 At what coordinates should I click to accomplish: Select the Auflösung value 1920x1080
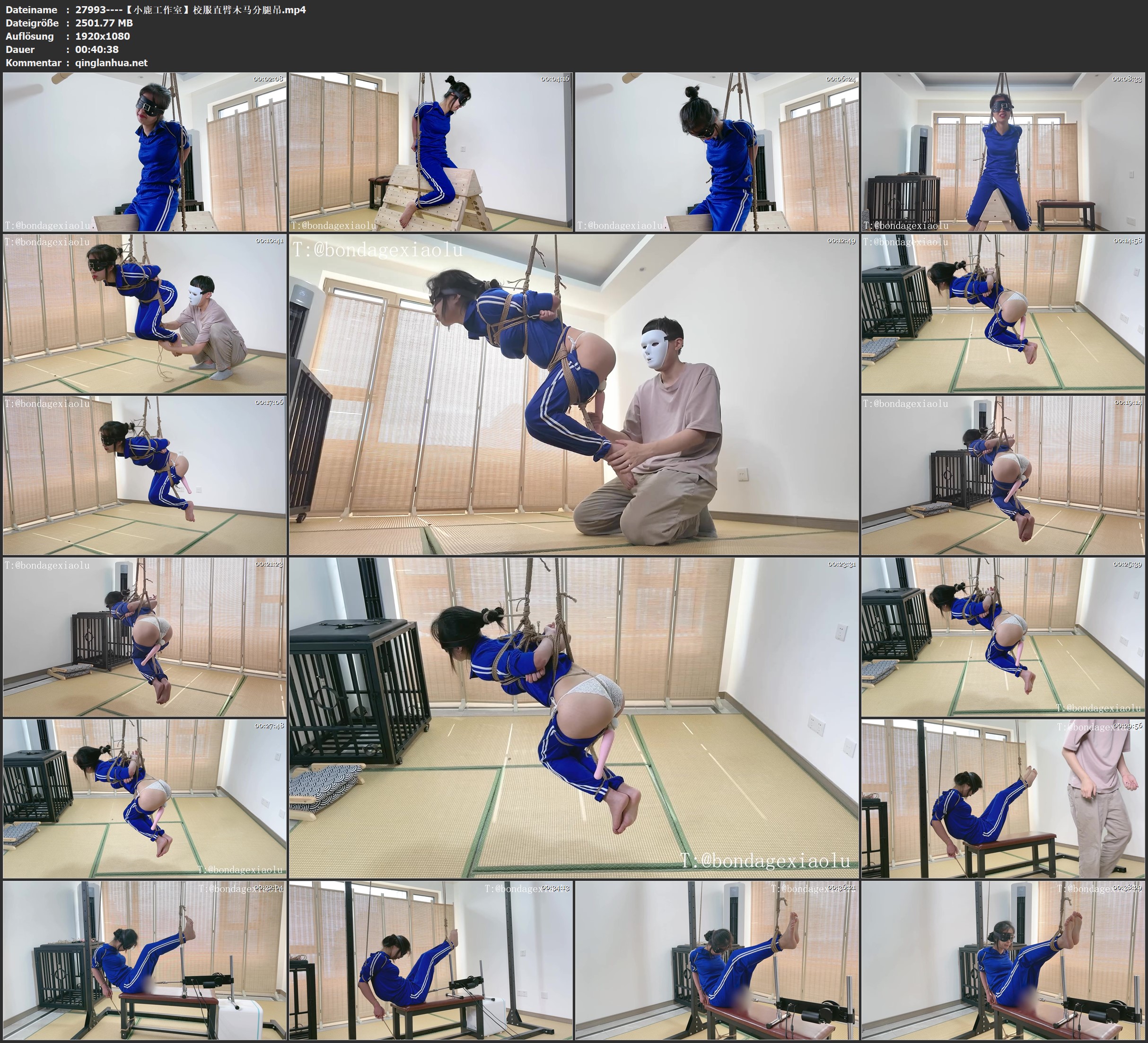point(103,36)
